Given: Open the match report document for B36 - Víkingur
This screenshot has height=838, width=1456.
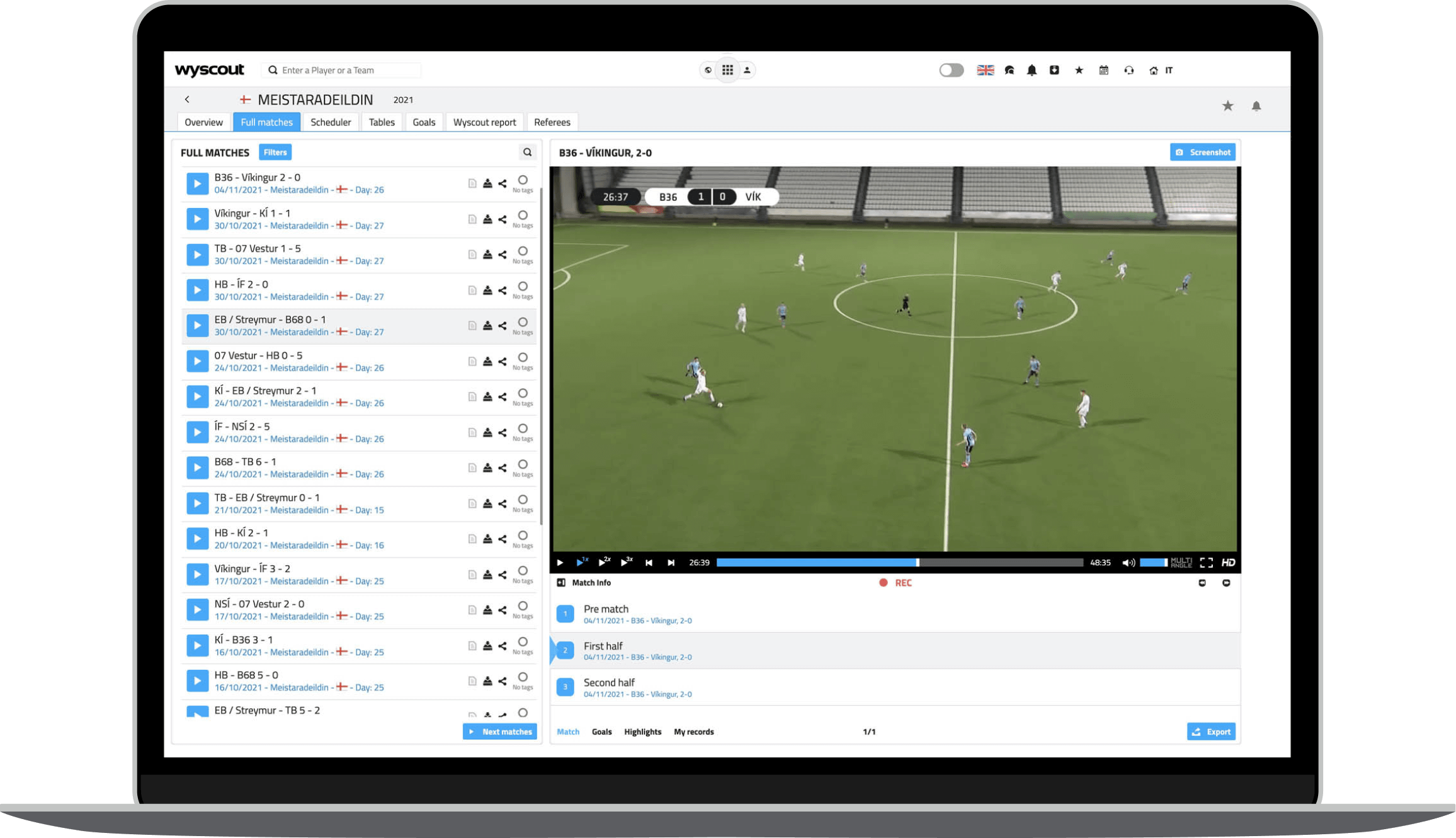Looking at the screenshot, I should pos(472,183).
